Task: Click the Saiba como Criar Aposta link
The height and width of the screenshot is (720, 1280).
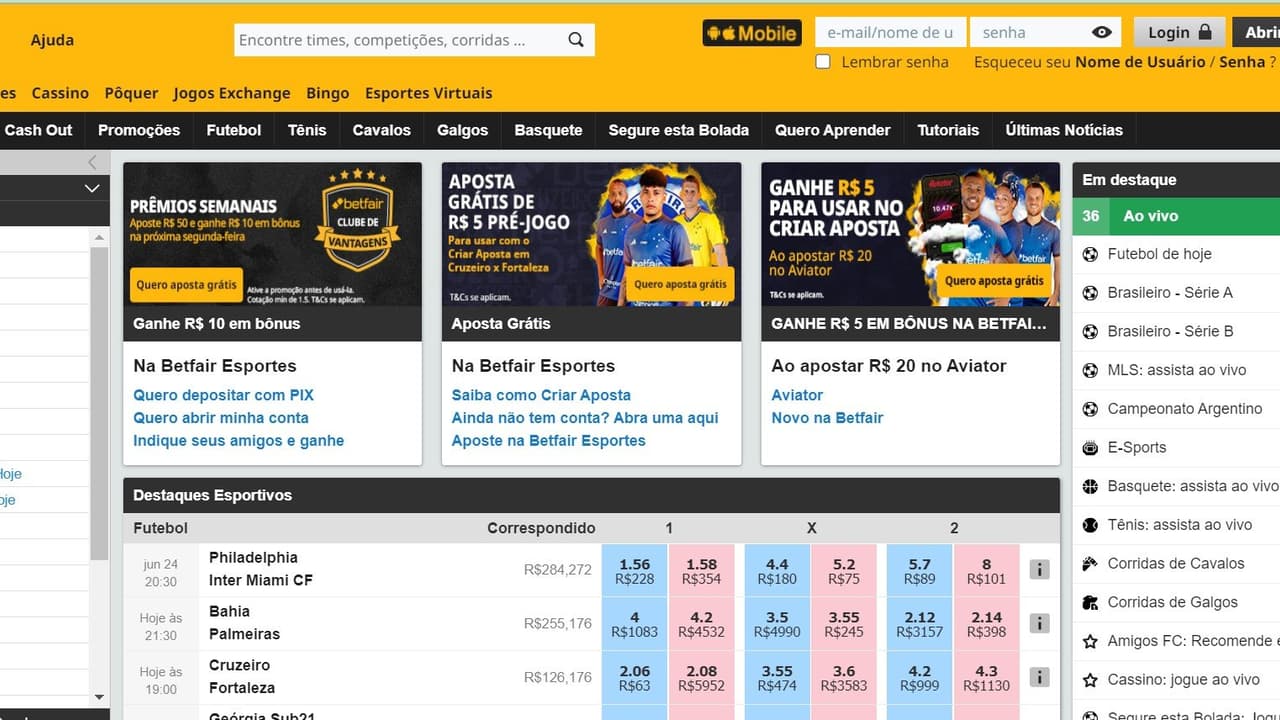Action: coord(541,395)
